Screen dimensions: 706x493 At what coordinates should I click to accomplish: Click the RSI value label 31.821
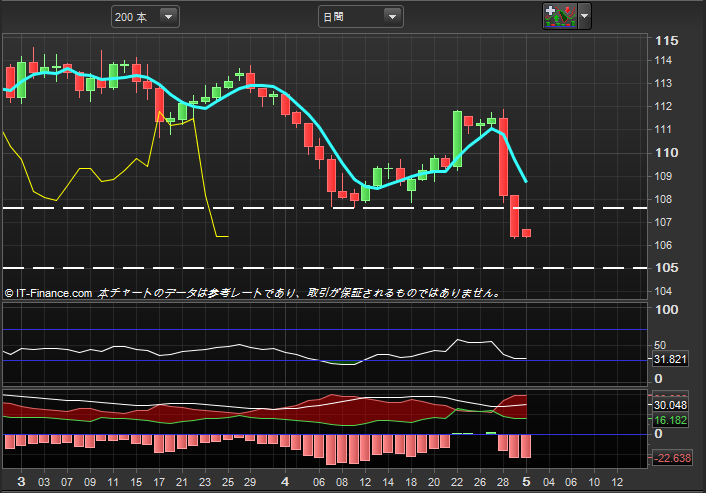[670, 359]
